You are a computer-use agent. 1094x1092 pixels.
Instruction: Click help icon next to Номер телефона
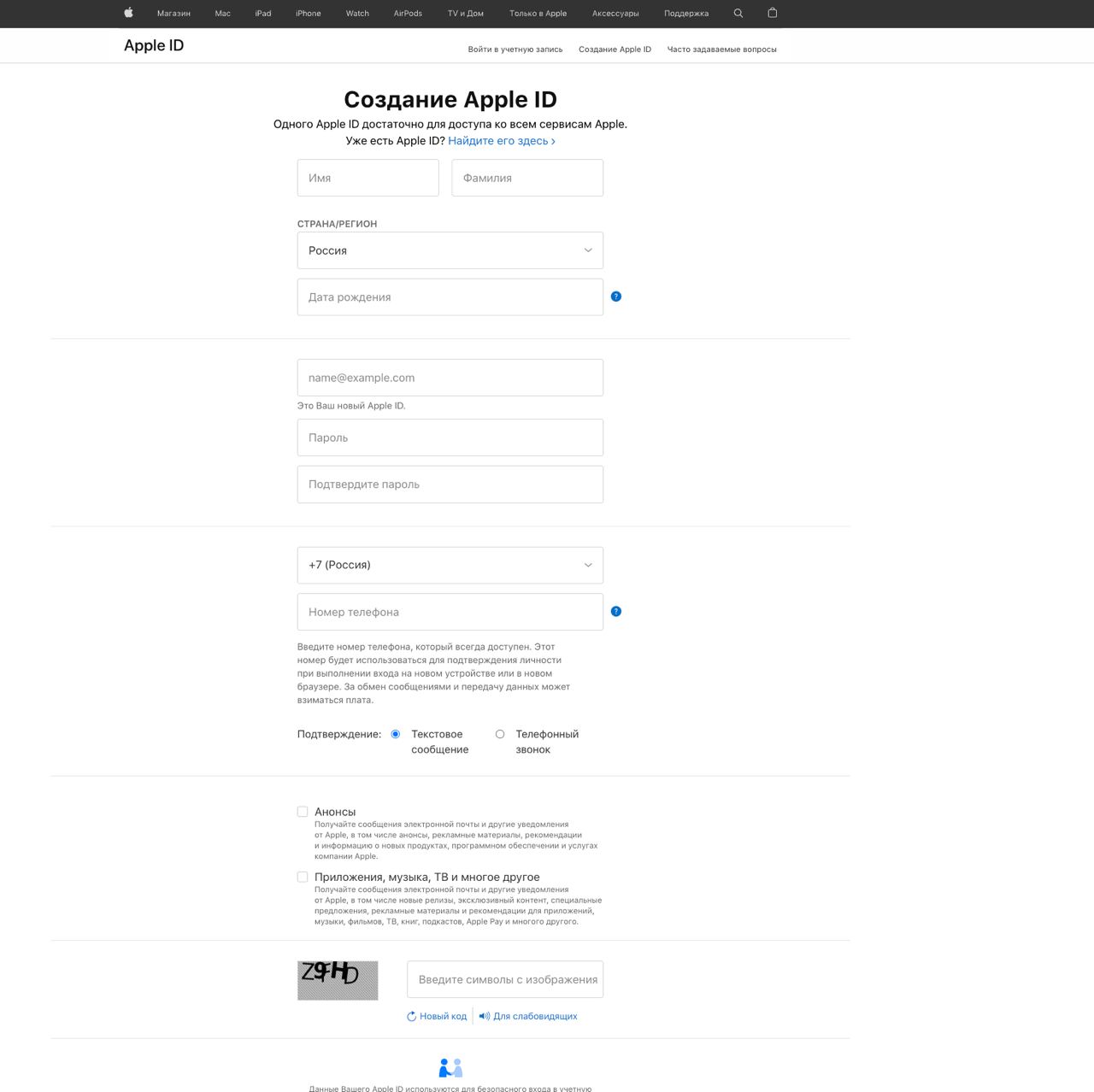[x=616, y=611]
